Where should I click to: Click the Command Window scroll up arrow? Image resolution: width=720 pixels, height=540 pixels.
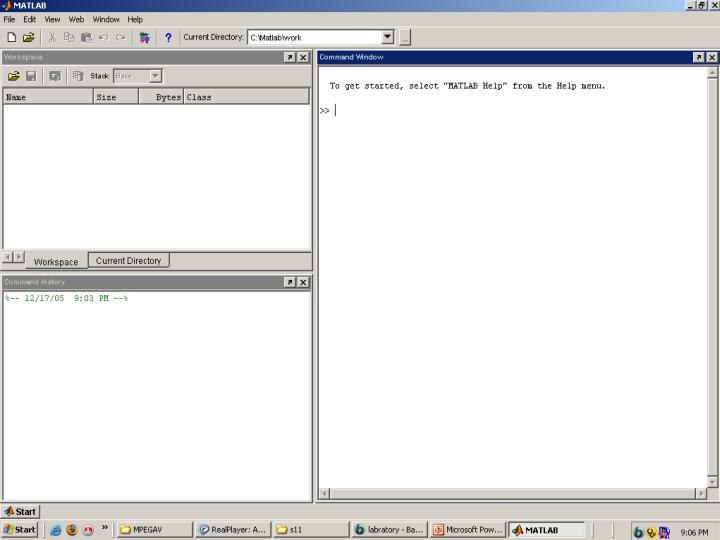point(712,72)
